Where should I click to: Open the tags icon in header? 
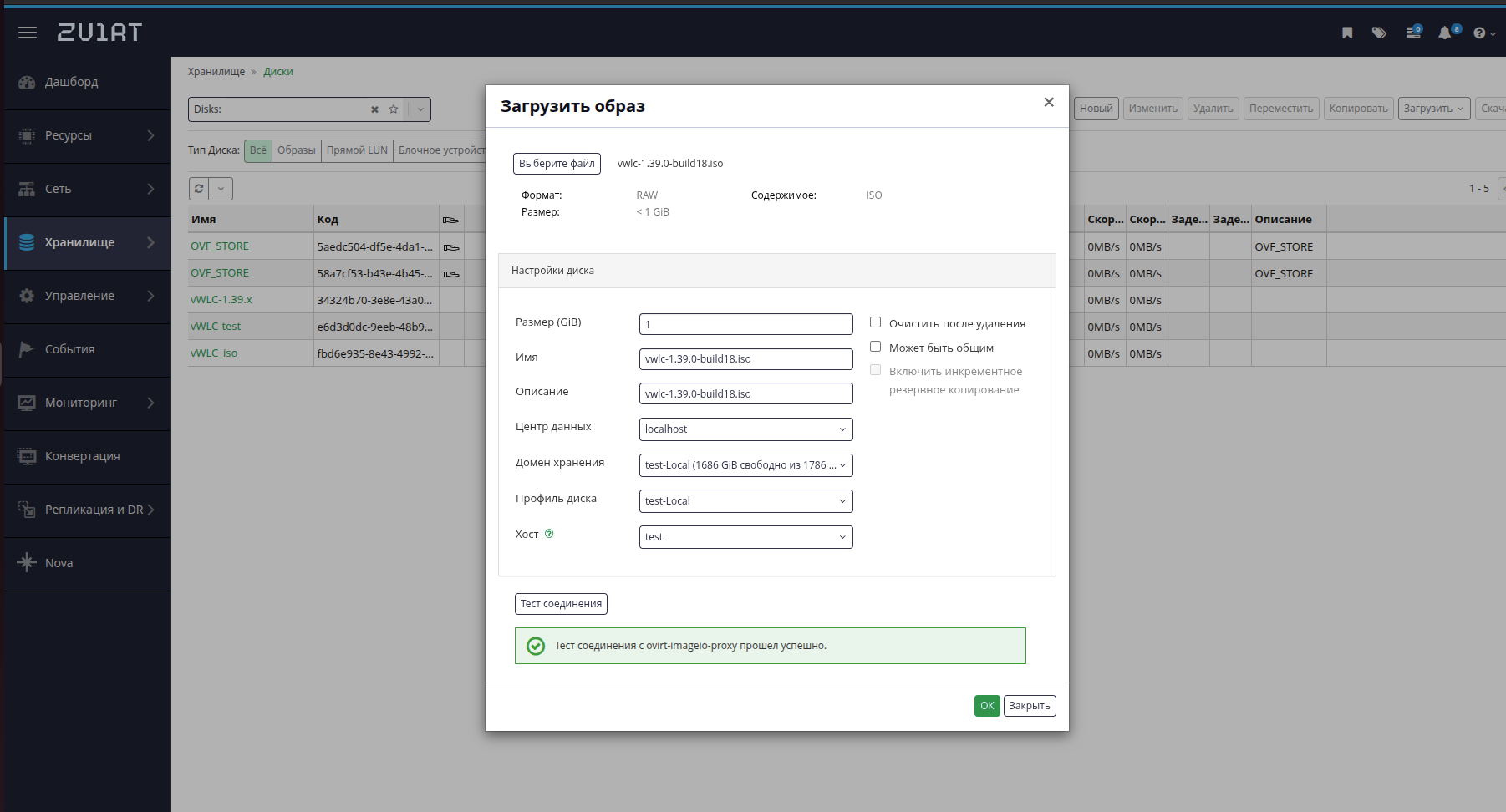tap(1379, 33)
